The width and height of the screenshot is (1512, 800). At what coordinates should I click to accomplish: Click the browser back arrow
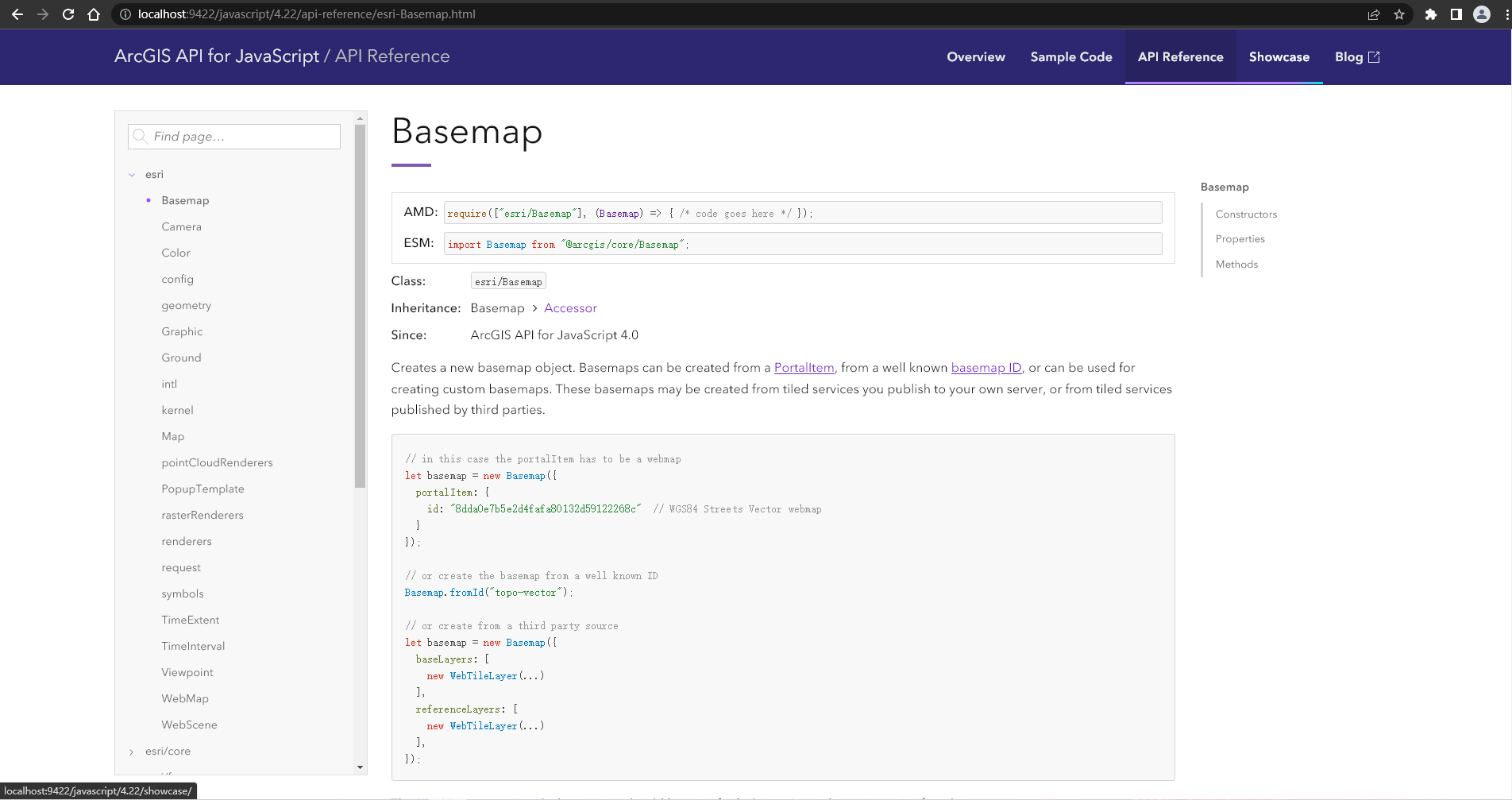pos(17,14)
